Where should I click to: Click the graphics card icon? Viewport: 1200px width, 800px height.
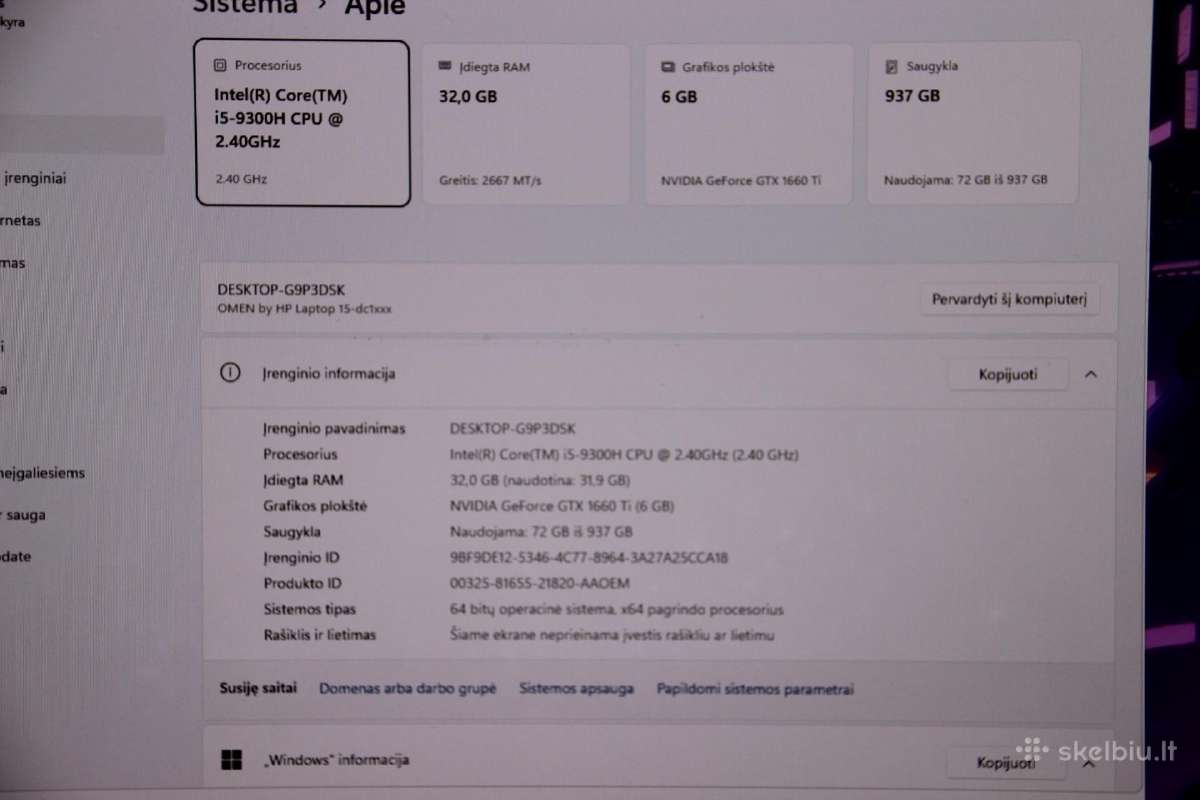(667, 67)
